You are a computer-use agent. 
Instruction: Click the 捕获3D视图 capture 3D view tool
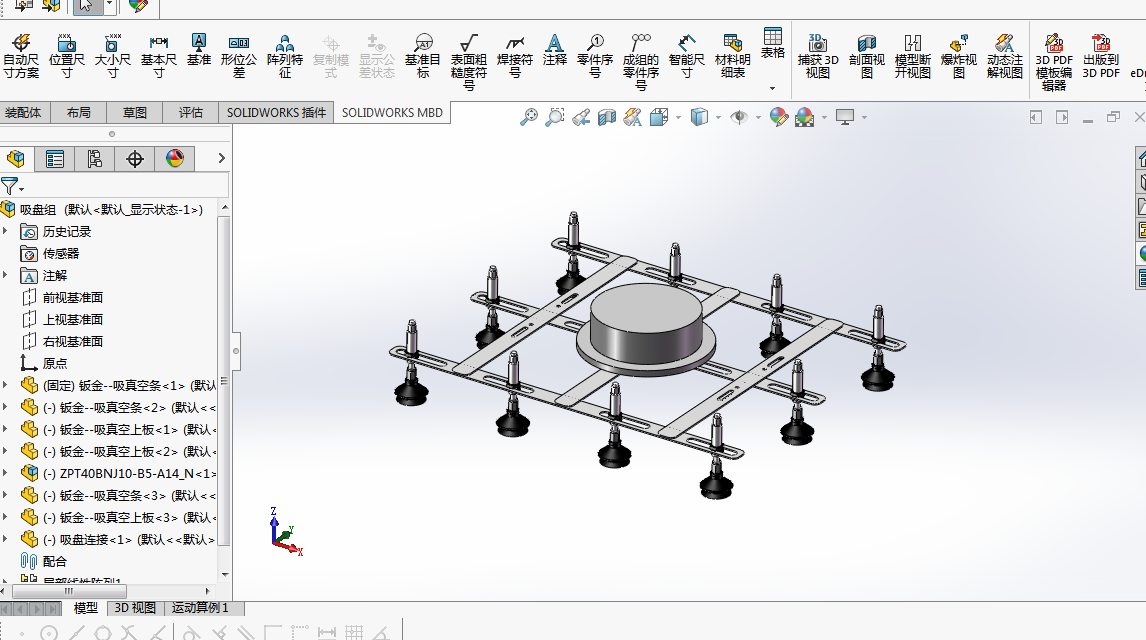click(x=818, y=56)
